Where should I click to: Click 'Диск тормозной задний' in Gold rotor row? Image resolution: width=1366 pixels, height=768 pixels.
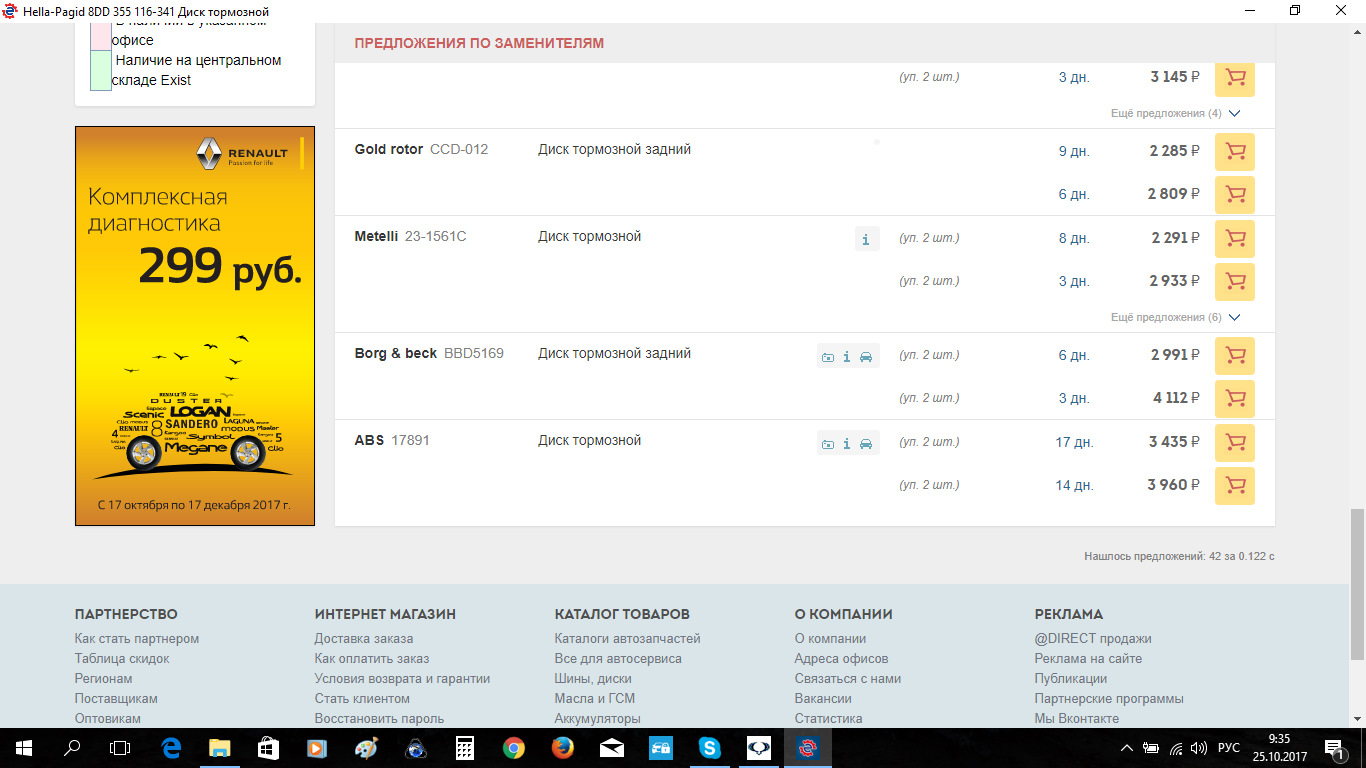[614, 150]
